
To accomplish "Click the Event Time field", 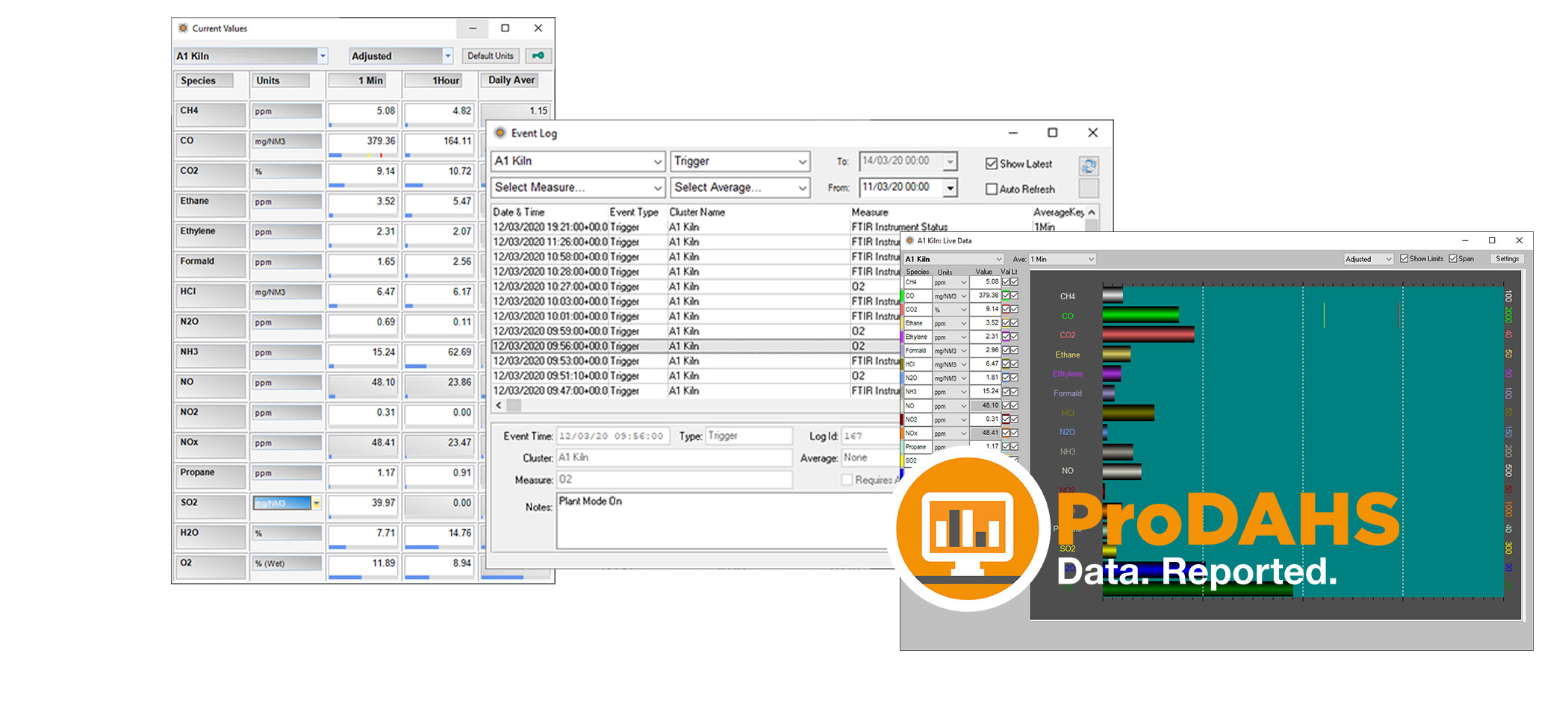I will pos(613,436).
